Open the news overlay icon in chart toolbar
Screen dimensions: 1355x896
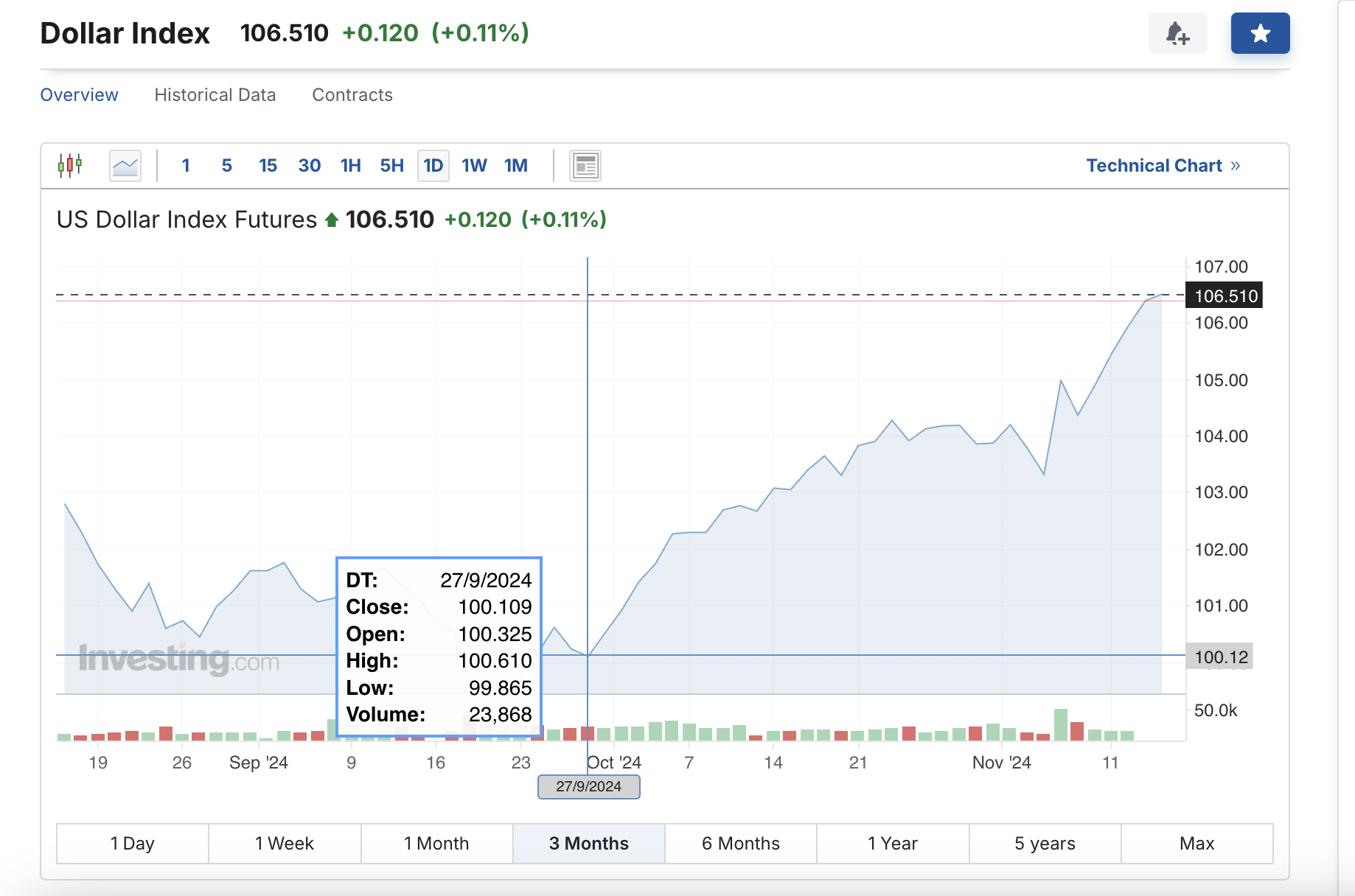click(585, 166)
